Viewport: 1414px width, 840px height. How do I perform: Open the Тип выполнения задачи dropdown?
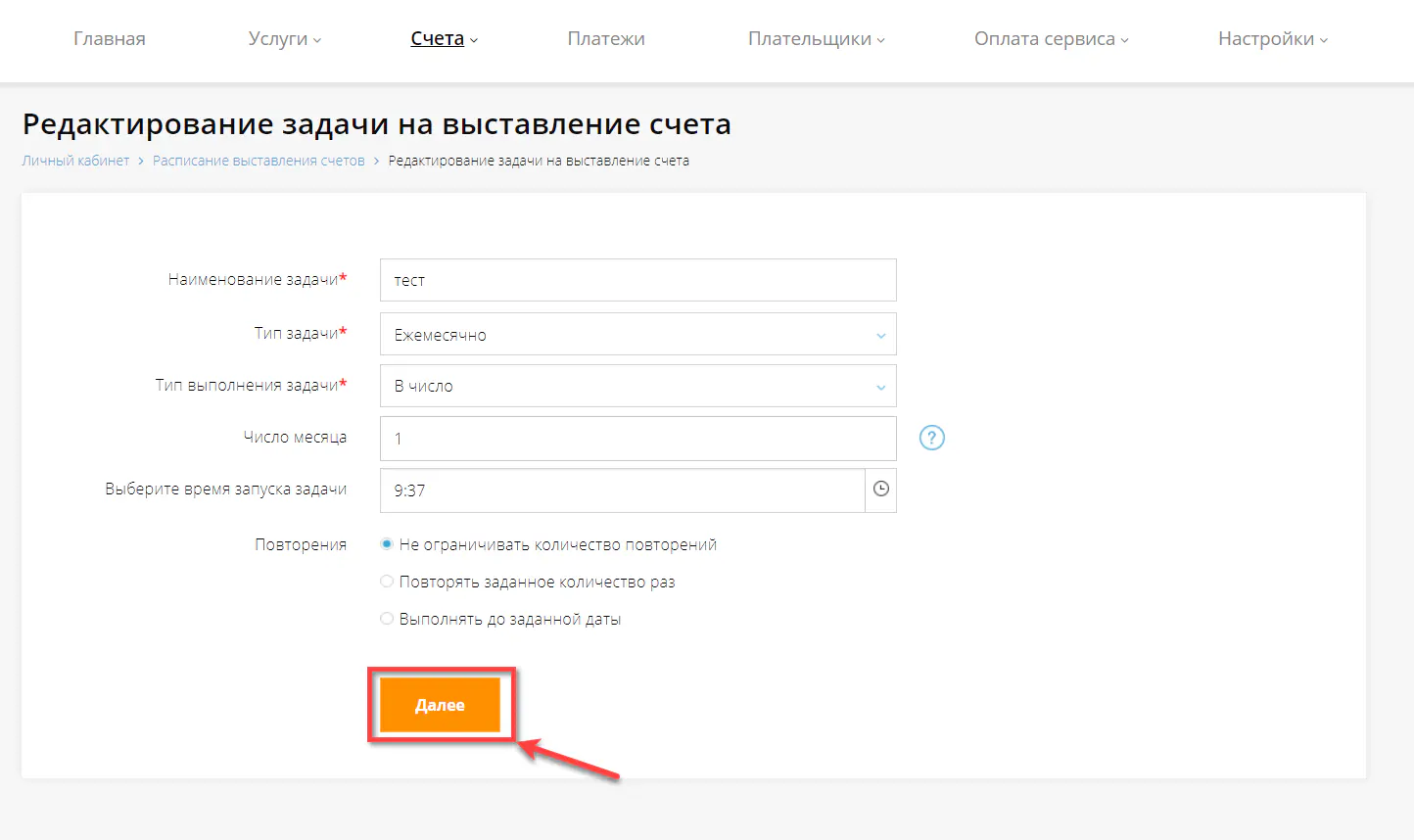click(637, 386)
